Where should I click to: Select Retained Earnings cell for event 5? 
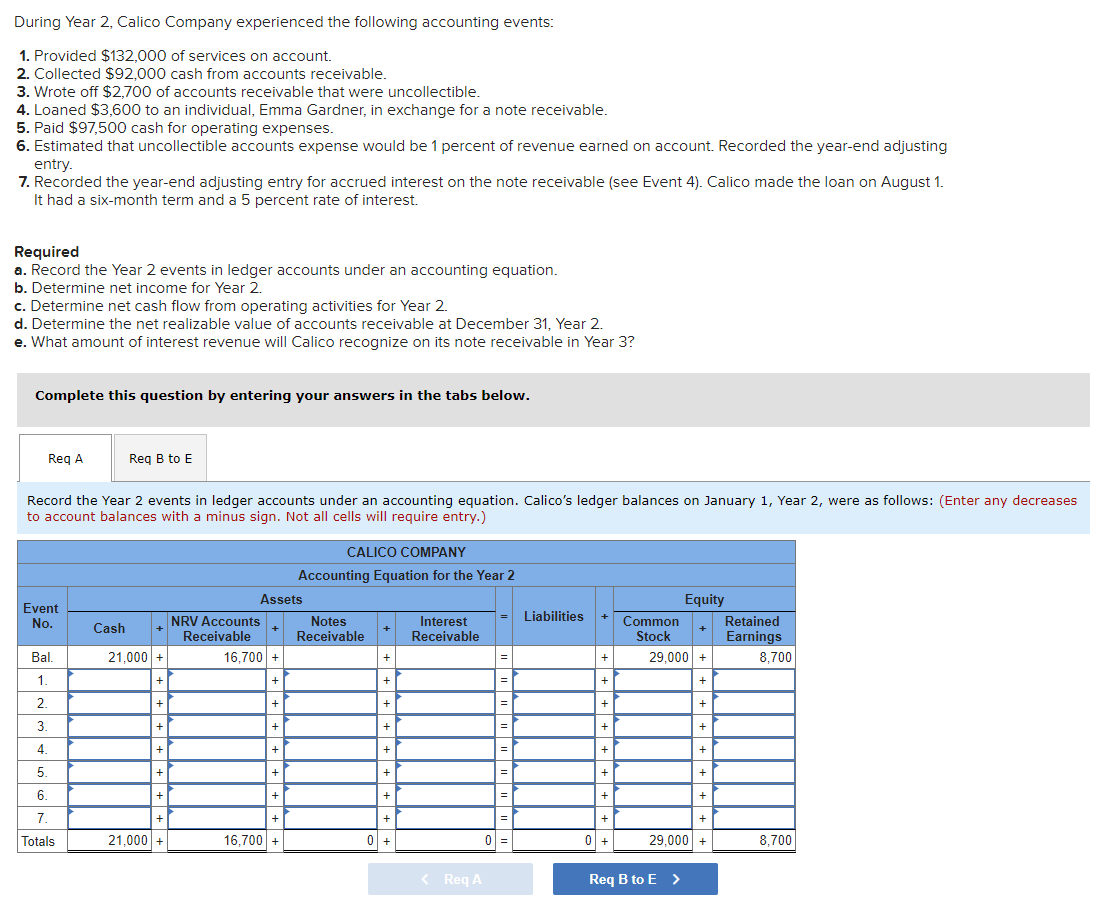[754, 772]
